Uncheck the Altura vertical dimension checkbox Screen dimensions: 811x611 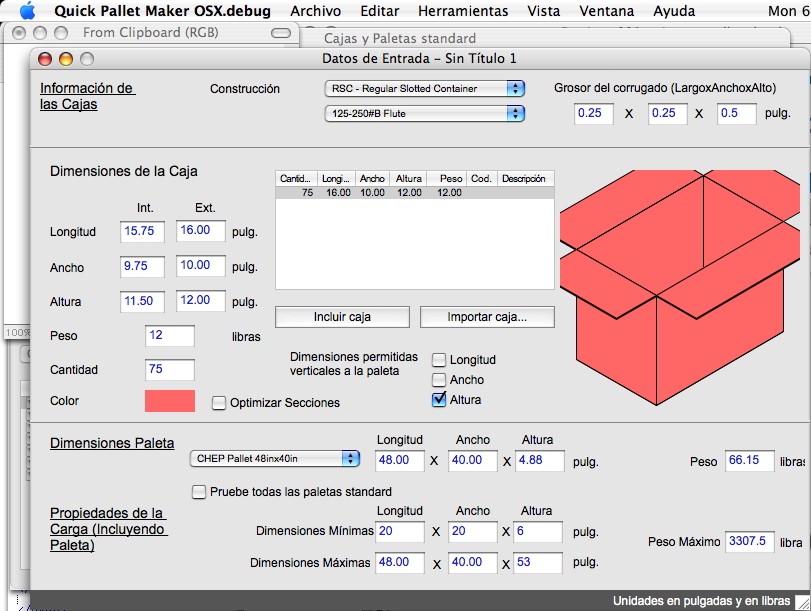tap(439, 399)
